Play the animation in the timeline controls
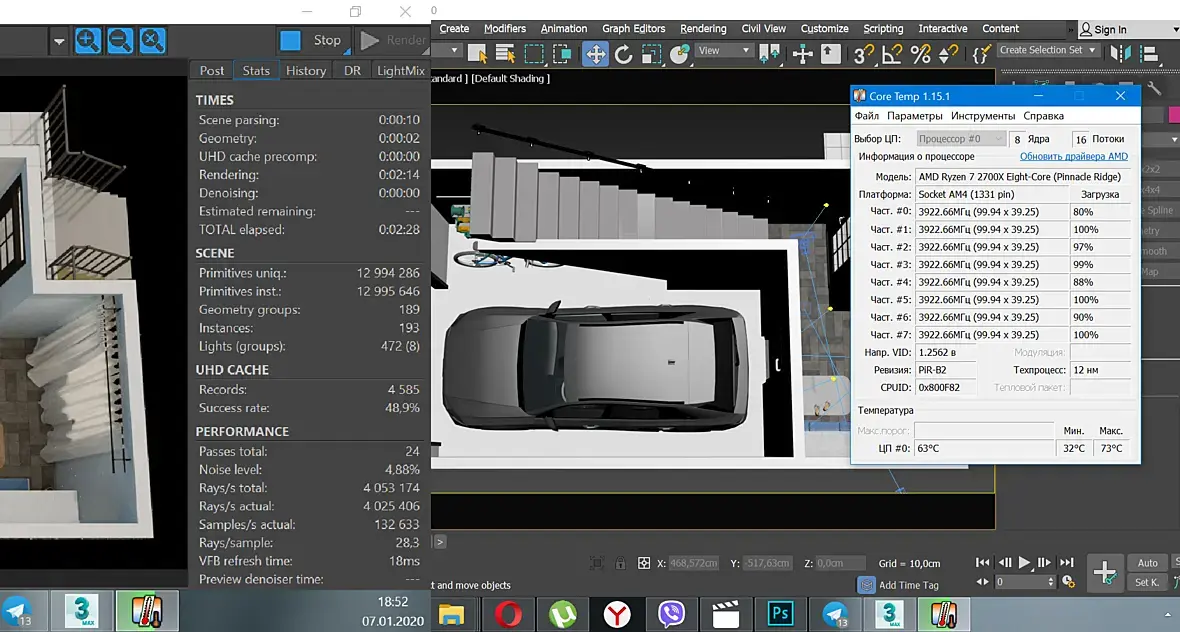 coord(1024,563)
